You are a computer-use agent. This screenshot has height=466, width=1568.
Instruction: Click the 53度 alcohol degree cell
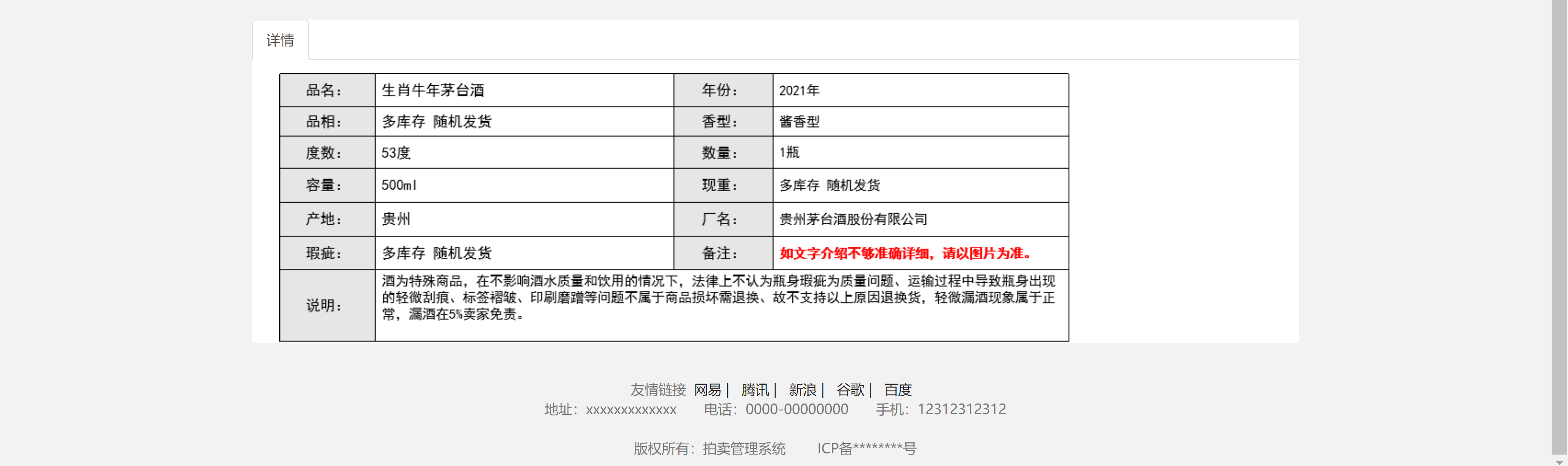[396, 154]
